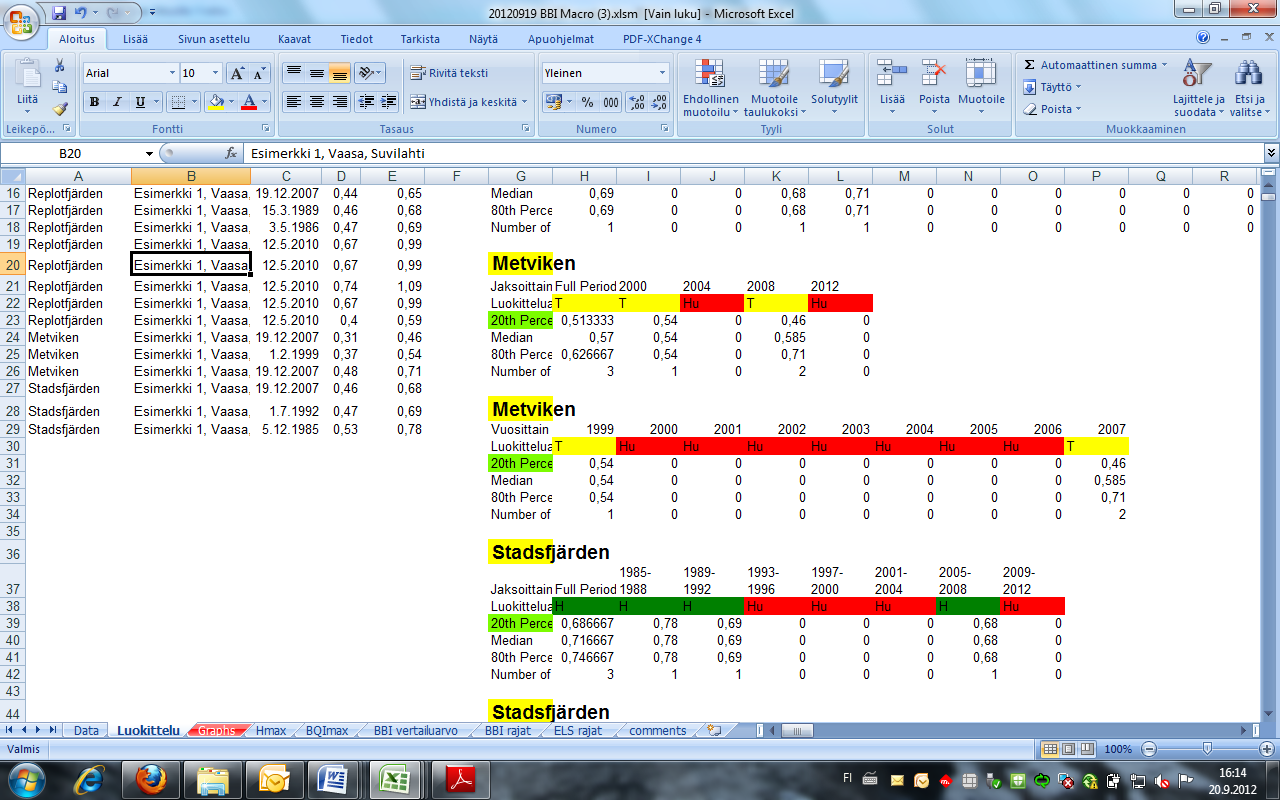The image size is (1280, 800).
Task: Select the Format Painter brush
Action: click(x=59, y=109)
